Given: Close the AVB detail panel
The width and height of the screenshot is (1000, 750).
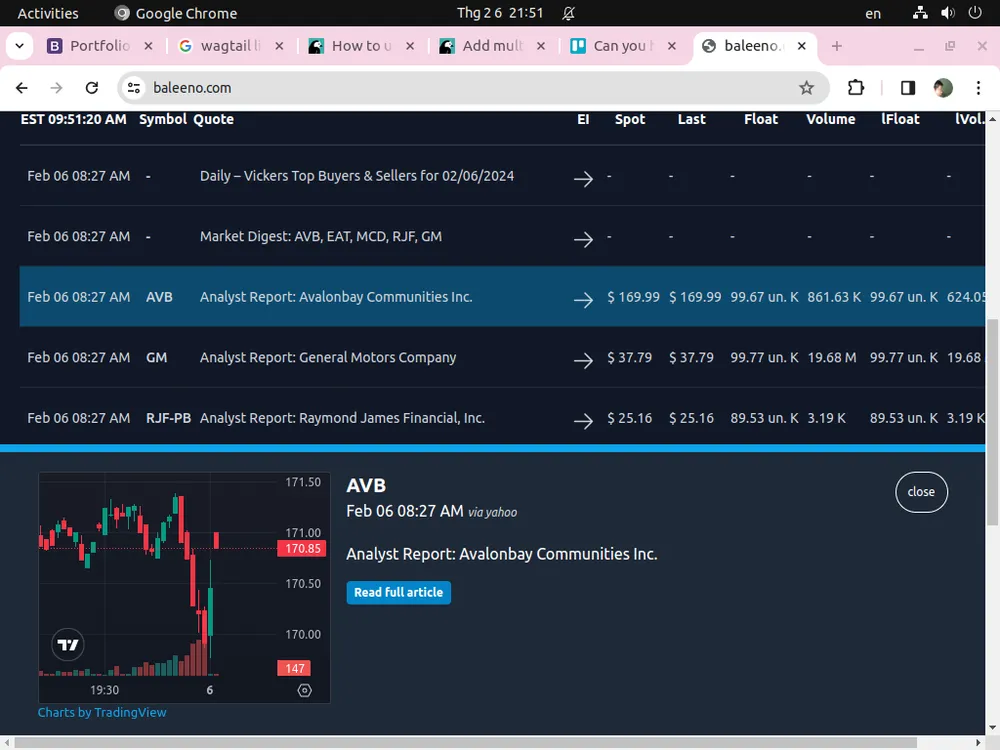Looking at the screenshot, I should coord(921,492).
